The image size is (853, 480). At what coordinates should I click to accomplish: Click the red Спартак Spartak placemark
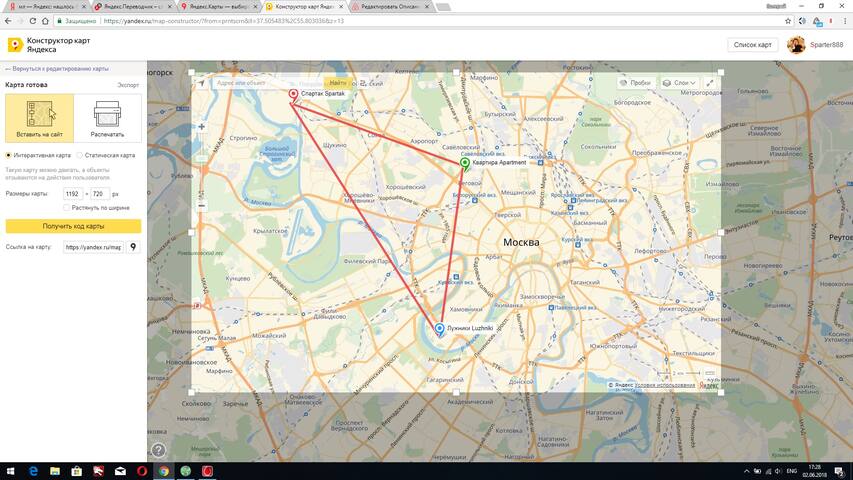293,95
